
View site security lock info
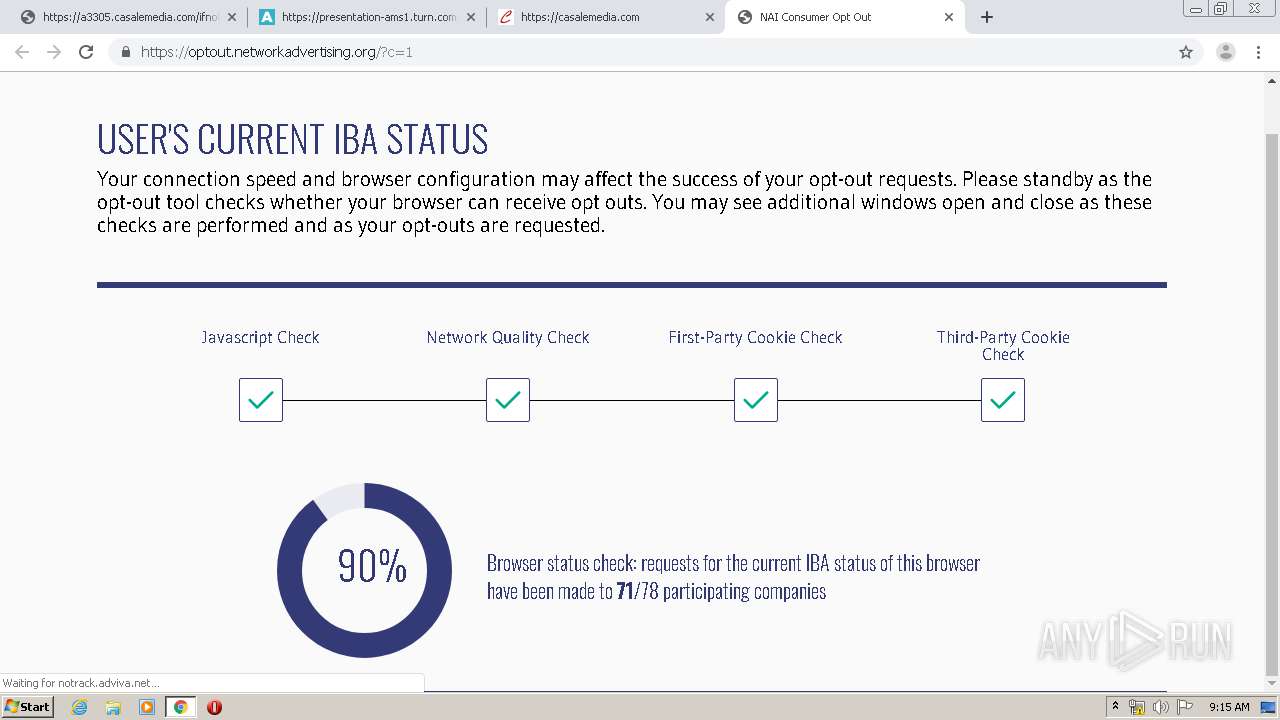[126, 52]
